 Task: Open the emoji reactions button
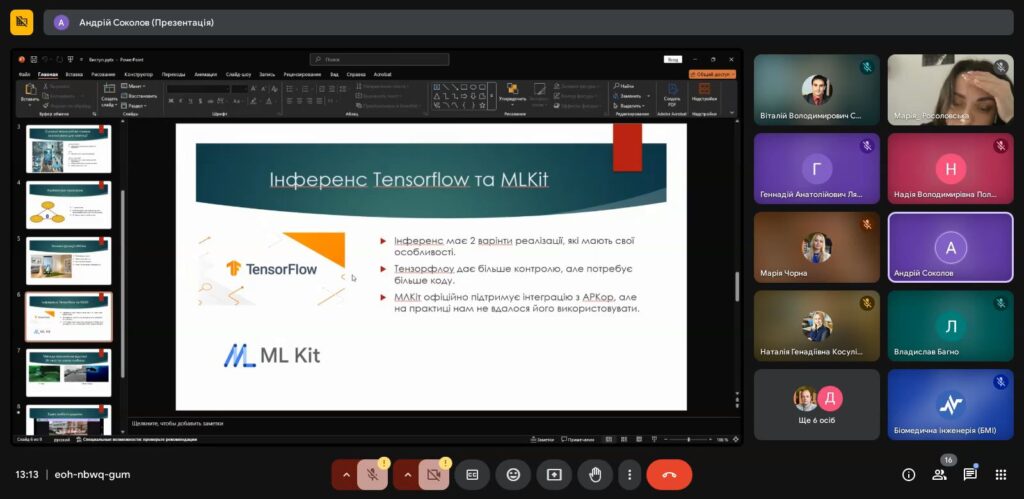point(513,475)
